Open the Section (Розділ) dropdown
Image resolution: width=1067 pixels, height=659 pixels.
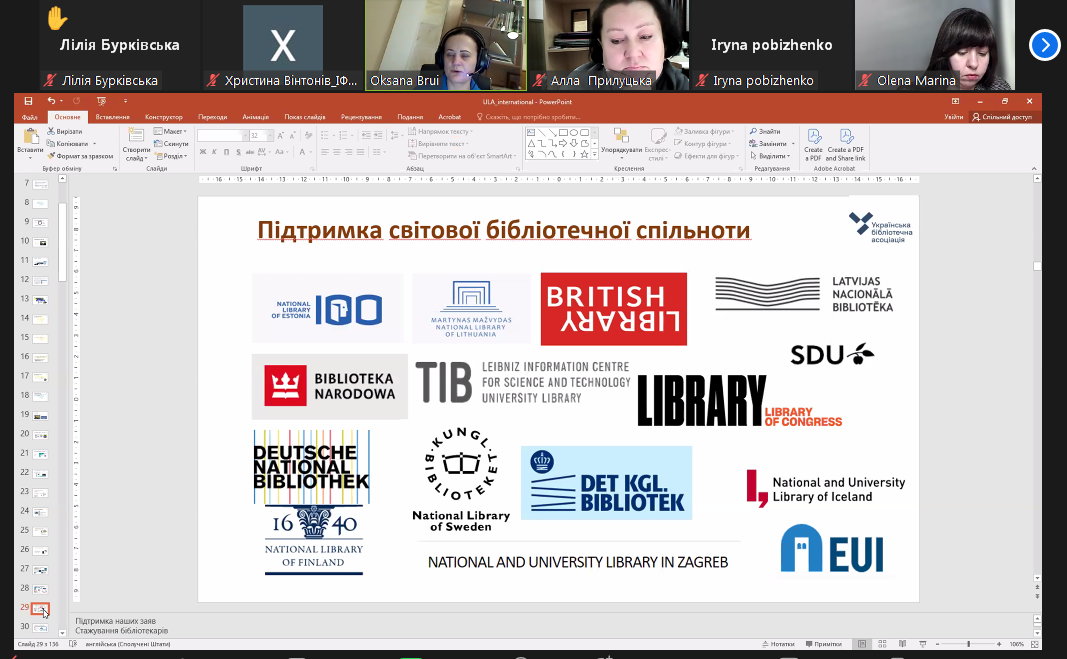pyautogui.click(x=171, y=156)
